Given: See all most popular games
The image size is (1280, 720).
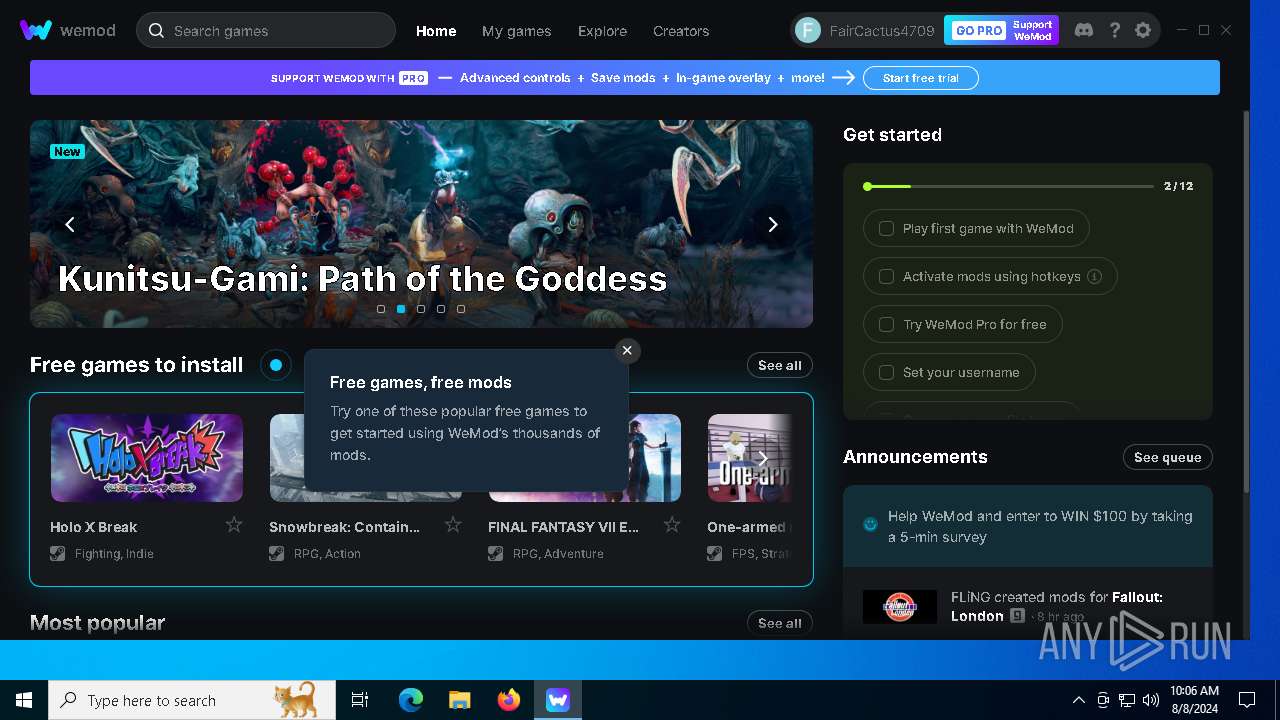Looking at the screenshot, I should 780,623.
